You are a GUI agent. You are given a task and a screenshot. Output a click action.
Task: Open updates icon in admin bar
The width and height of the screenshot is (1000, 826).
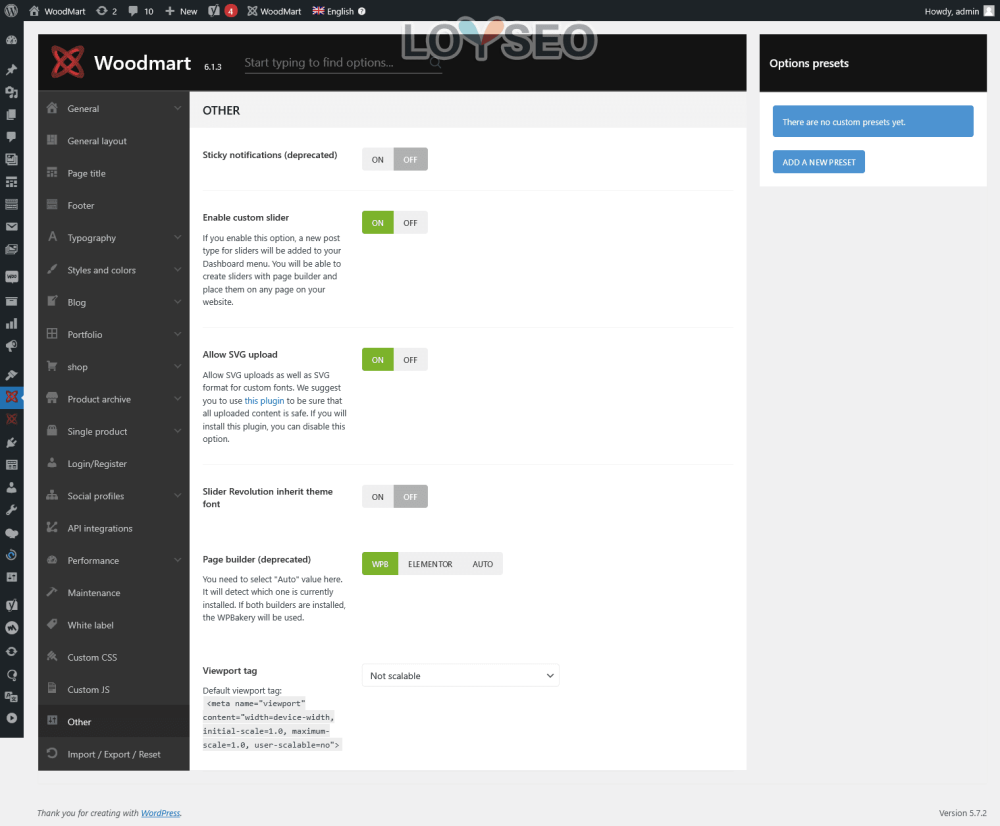click(106, 11)
